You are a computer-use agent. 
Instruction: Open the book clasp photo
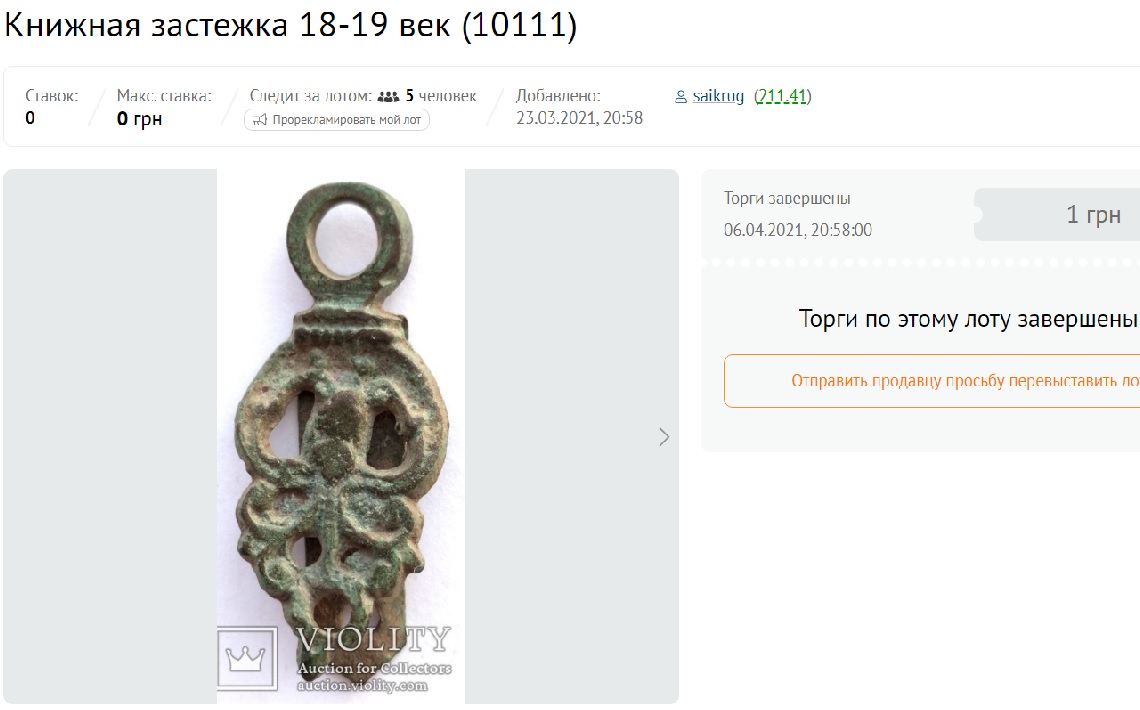click(x=341, y=436)
